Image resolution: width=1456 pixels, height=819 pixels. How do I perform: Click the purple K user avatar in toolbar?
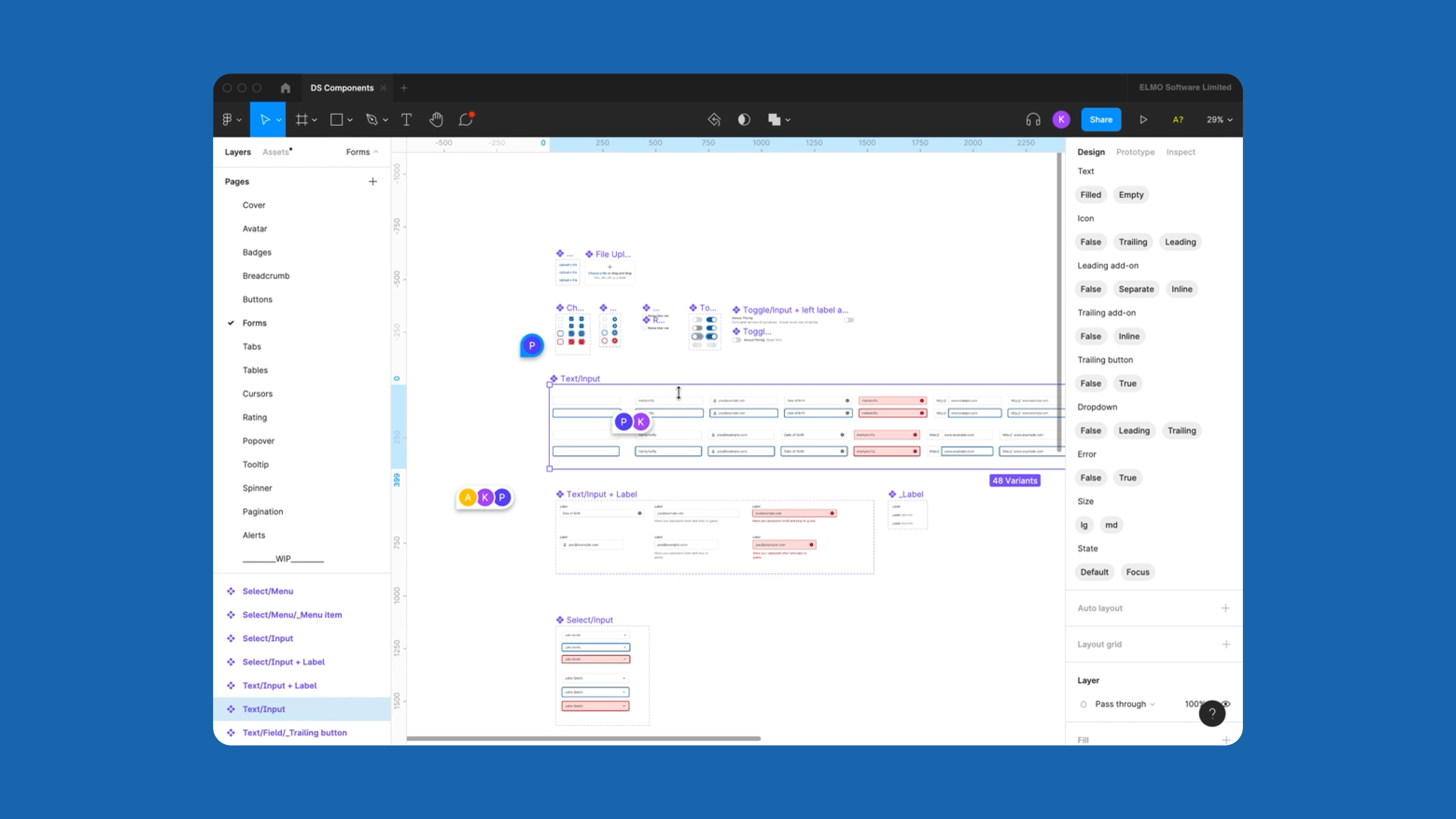[x=1061, y=119]
